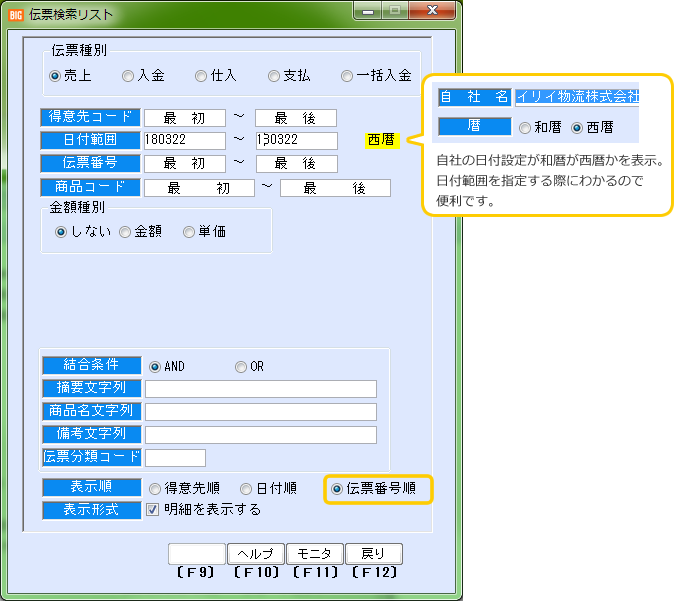The image size is (680, 601).
Task: Click the blank F9 button
Action: (x=197, y=554)
